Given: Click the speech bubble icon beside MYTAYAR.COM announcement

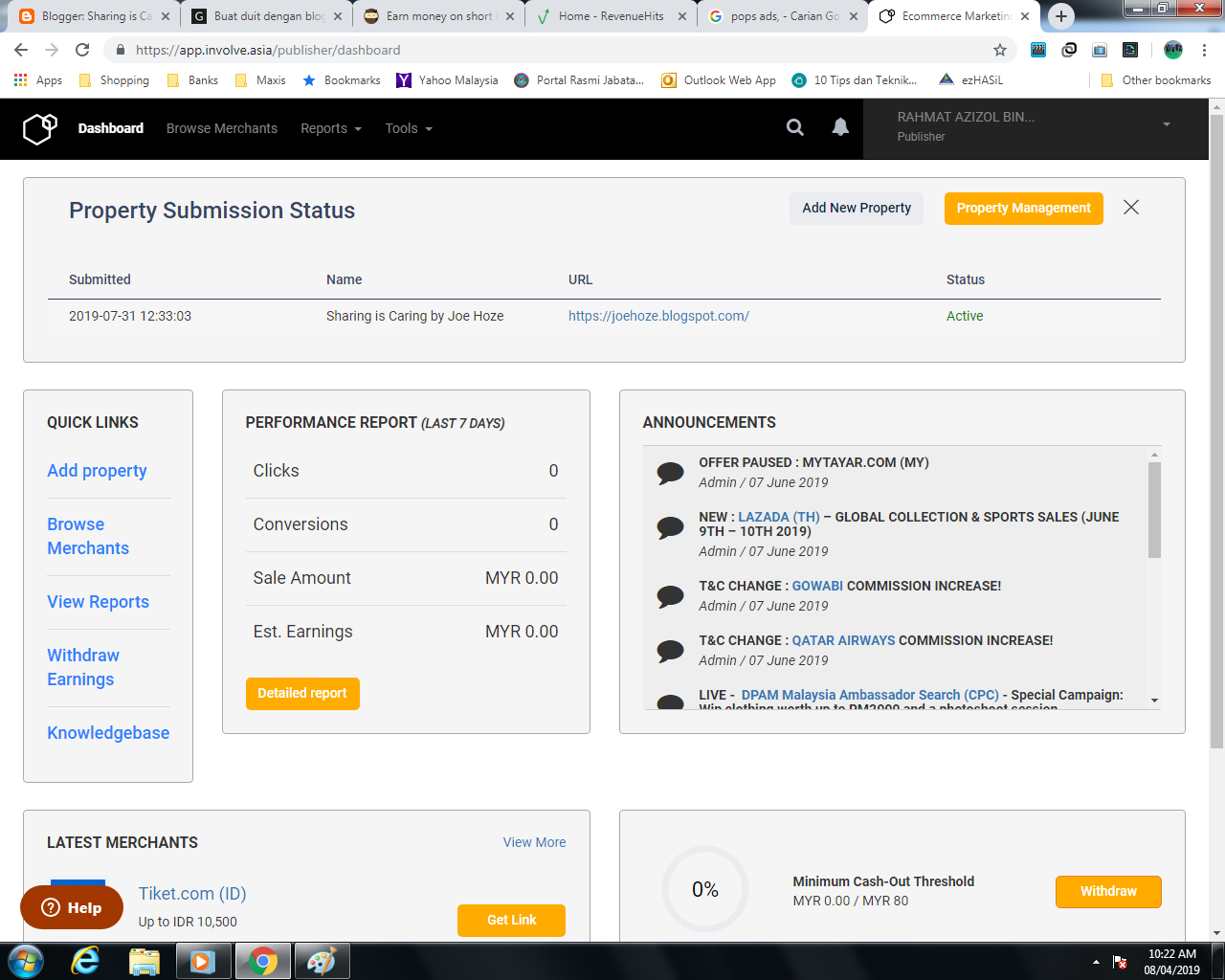Looking at the screenshot, I should pyautogui.click(x=670, y=472).
